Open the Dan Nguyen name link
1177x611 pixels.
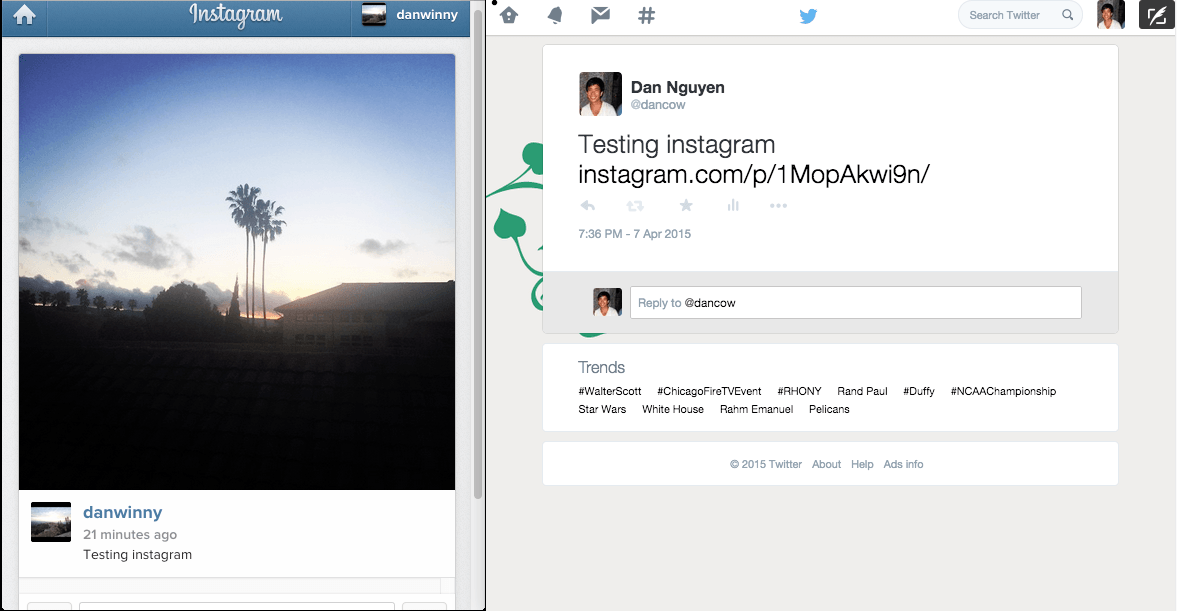click(x=678, y=87)
